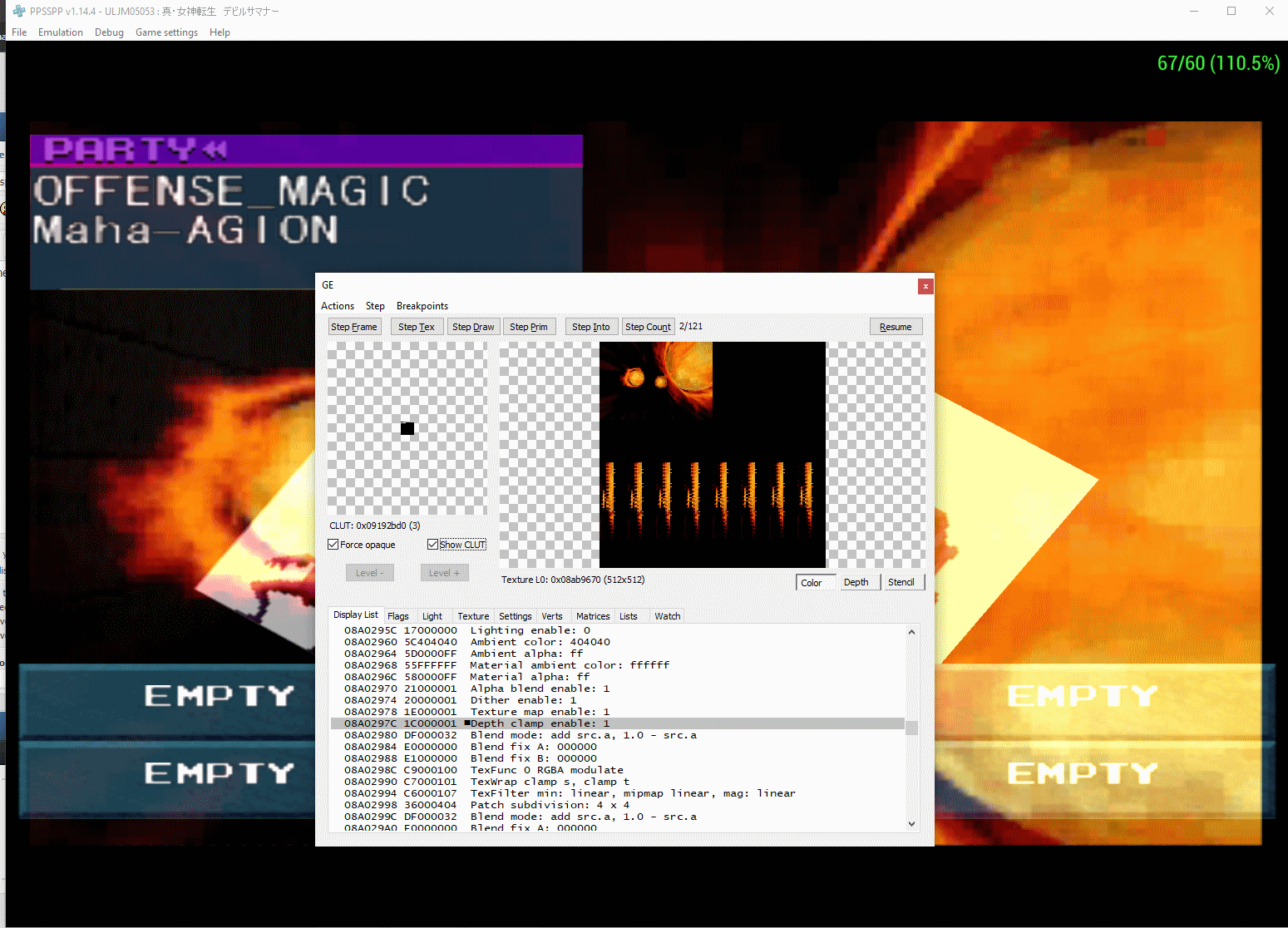Switch to the Texture tab
This screenshot has height=928, width=1288.
pyautogui.click(x=473, y=616)
